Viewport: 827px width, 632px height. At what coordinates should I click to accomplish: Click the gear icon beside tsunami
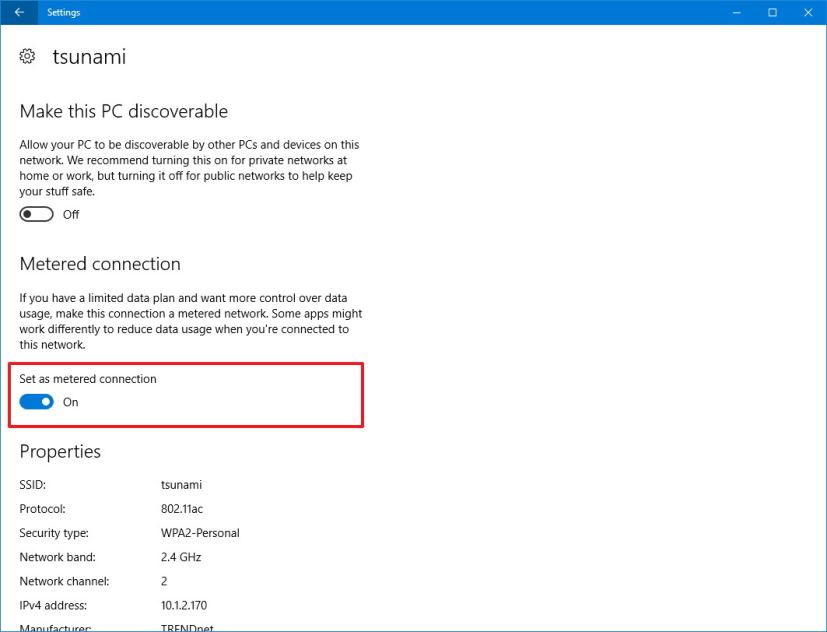[x=27, y=56]
